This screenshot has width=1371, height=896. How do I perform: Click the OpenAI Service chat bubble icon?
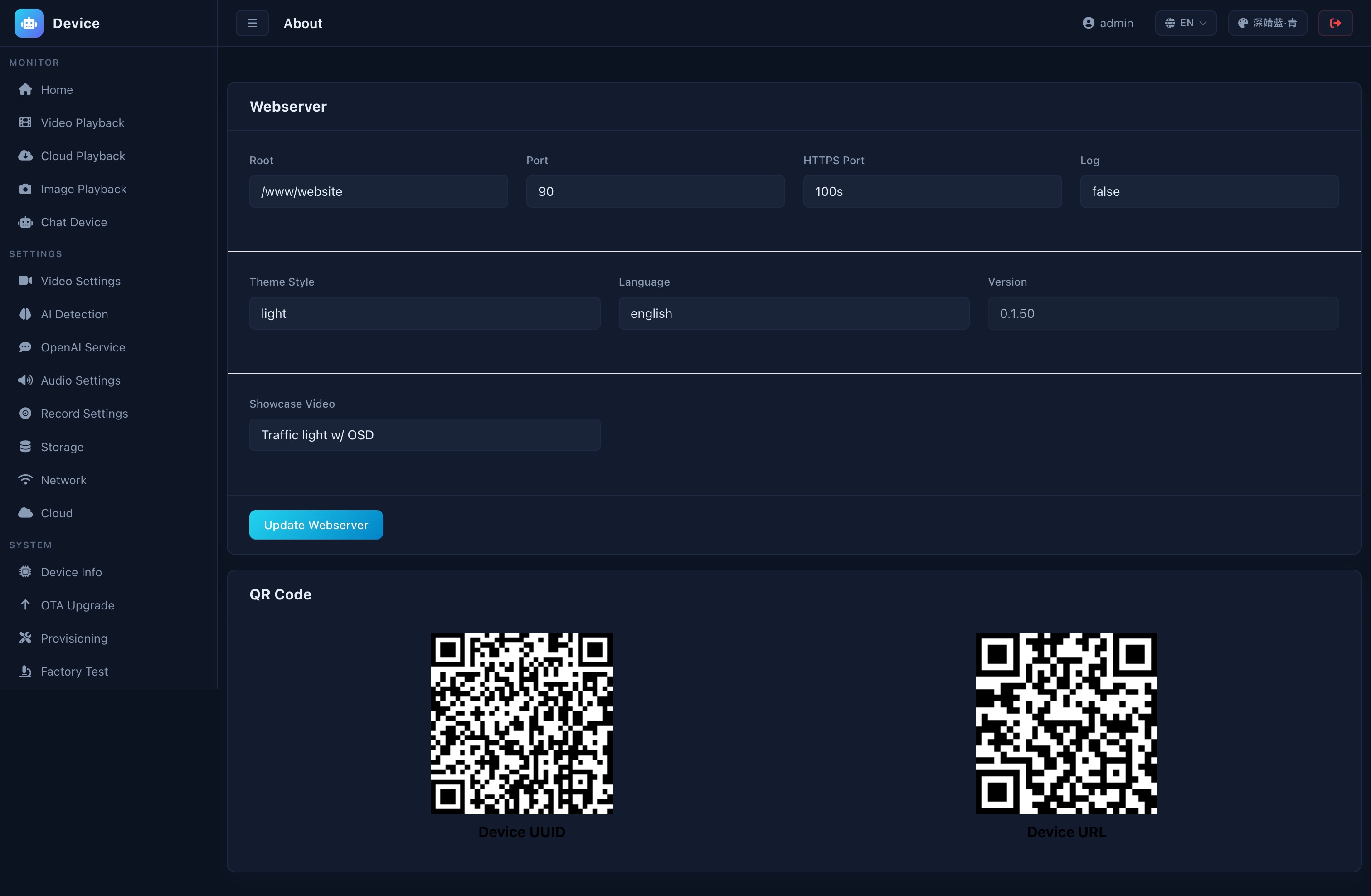pyautogui.click(x=25, y=347)
